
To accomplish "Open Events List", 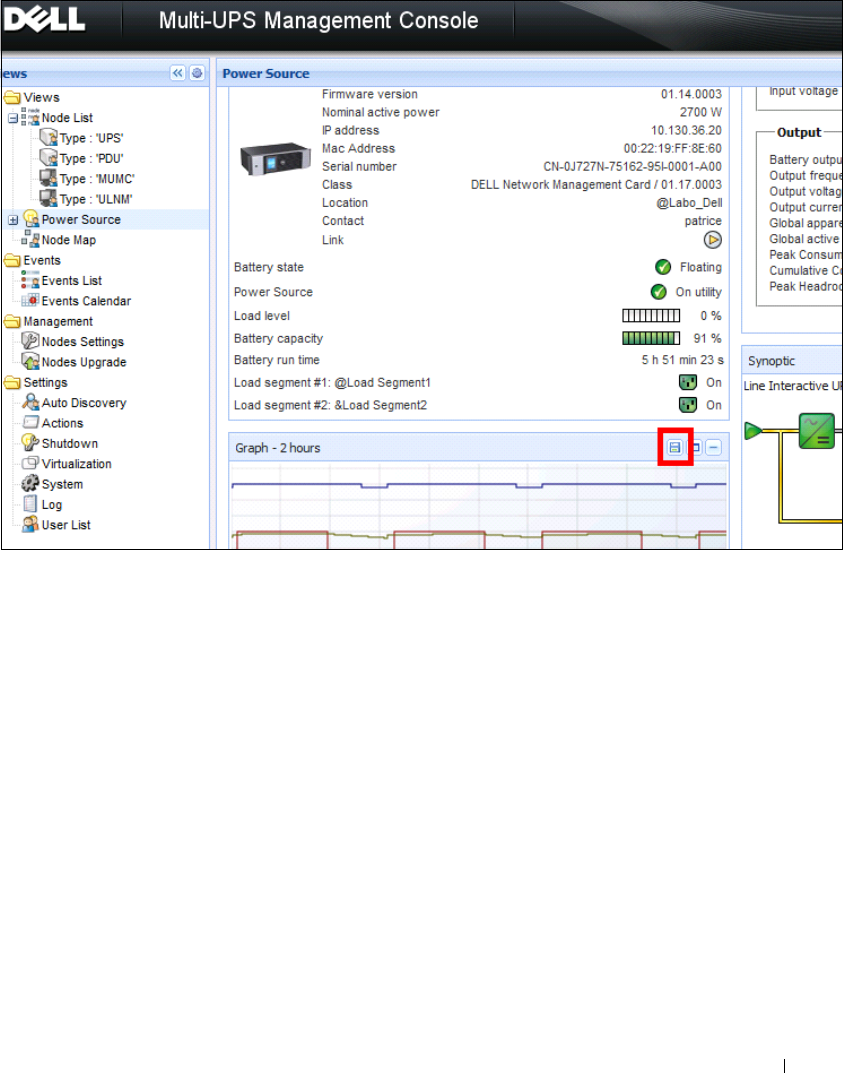I will (x=71, y=281).
